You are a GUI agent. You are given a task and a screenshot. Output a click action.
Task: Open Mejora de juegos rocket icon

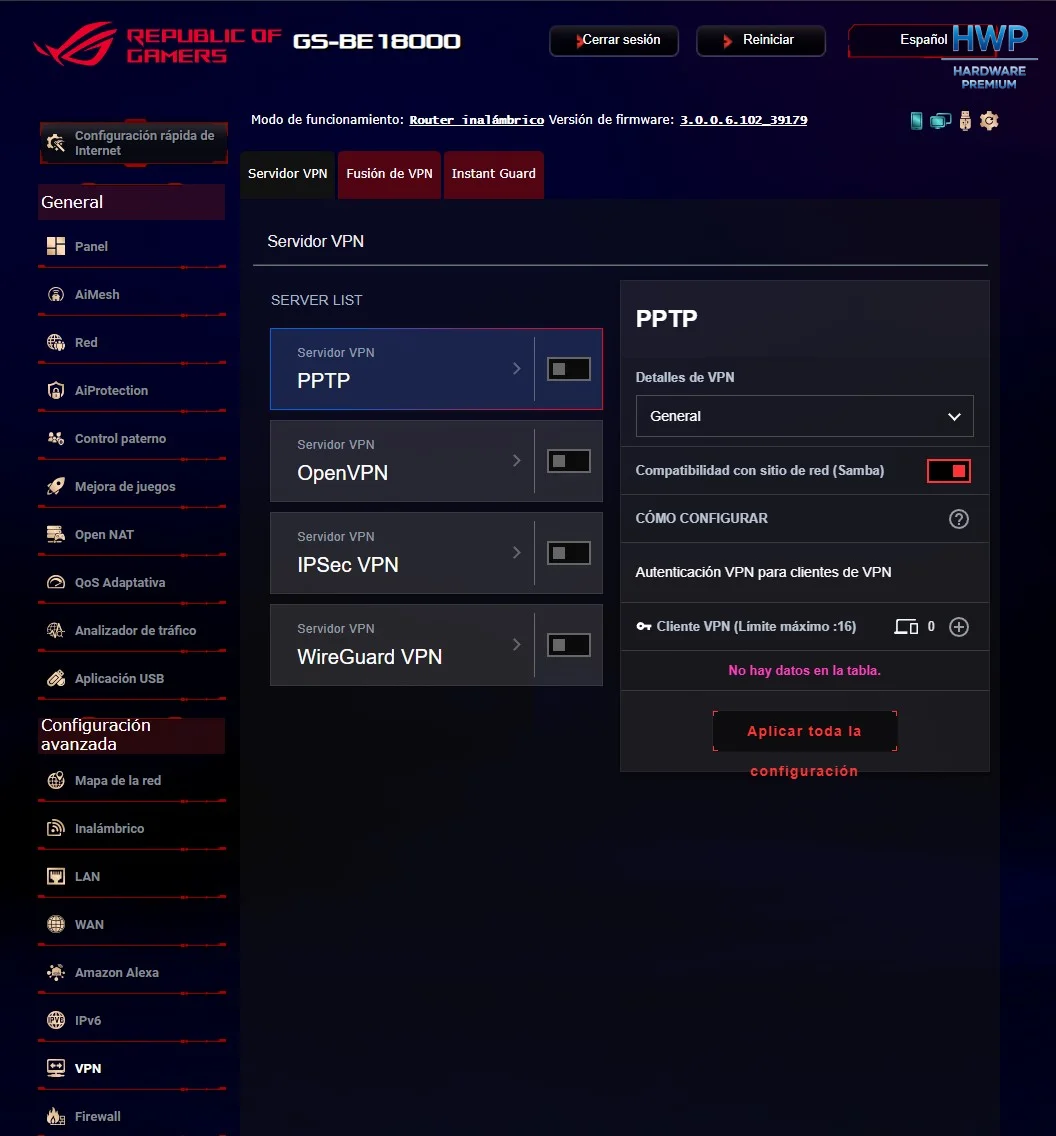56,487
